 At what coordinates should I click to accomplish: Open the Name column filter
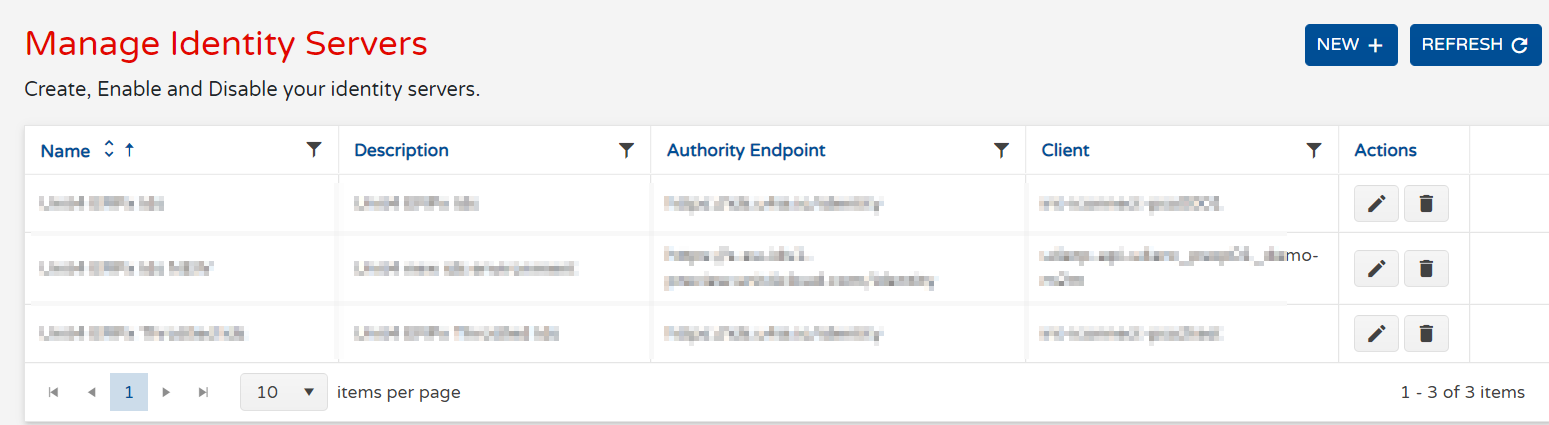click(x=314, y=150)
